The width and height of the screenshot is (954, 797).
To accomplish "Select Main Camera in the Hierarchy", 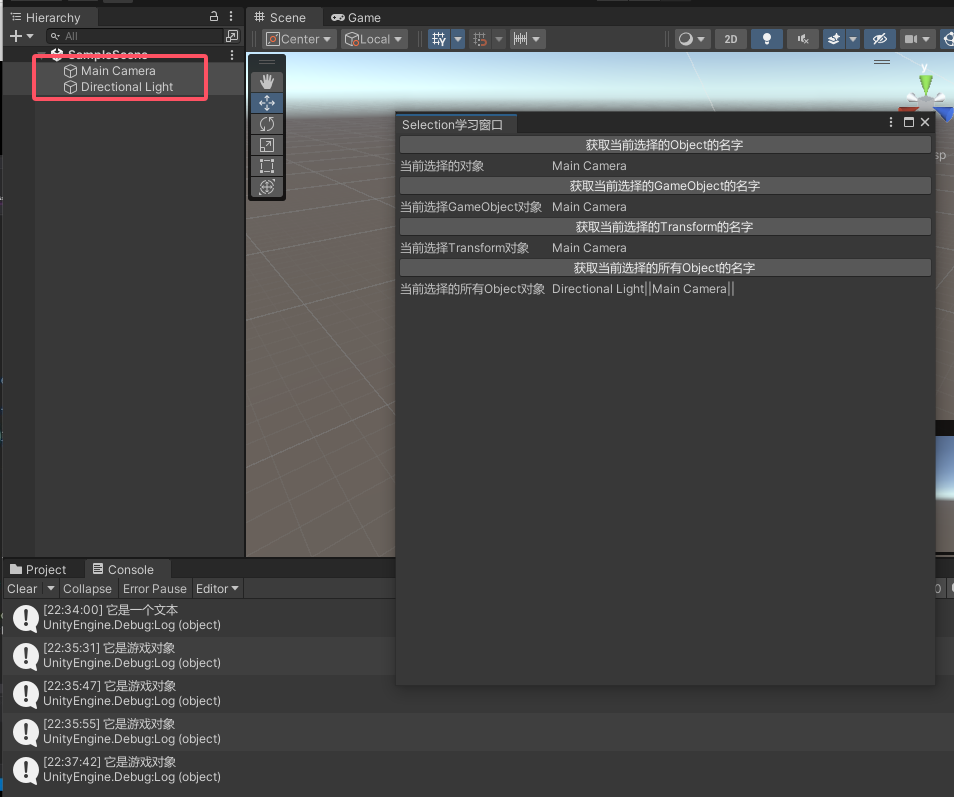I will (x=118, y=71).
